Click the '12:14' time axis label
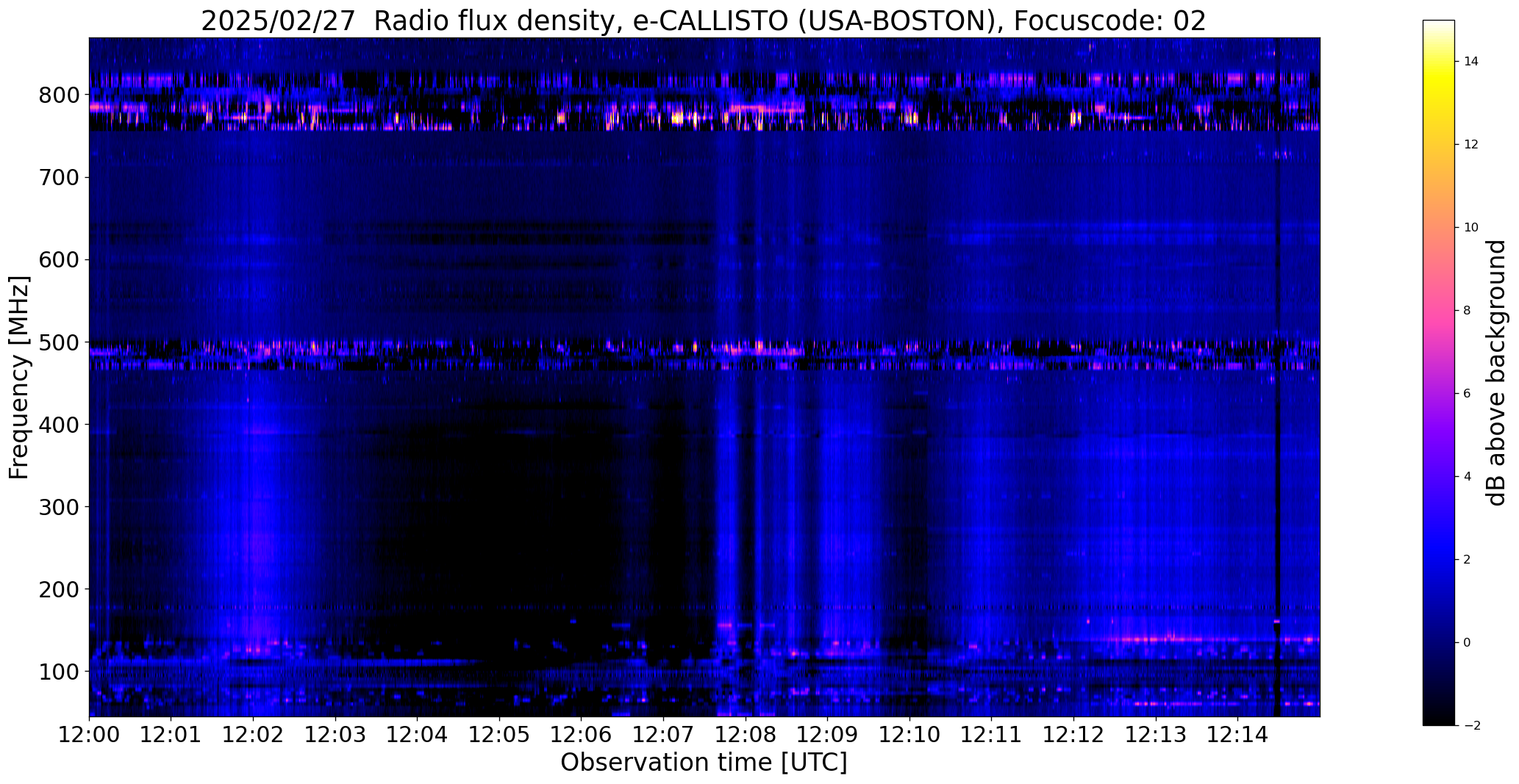Image resolution: width=1519 pixels, height=784 pixels. point(1238,735)
